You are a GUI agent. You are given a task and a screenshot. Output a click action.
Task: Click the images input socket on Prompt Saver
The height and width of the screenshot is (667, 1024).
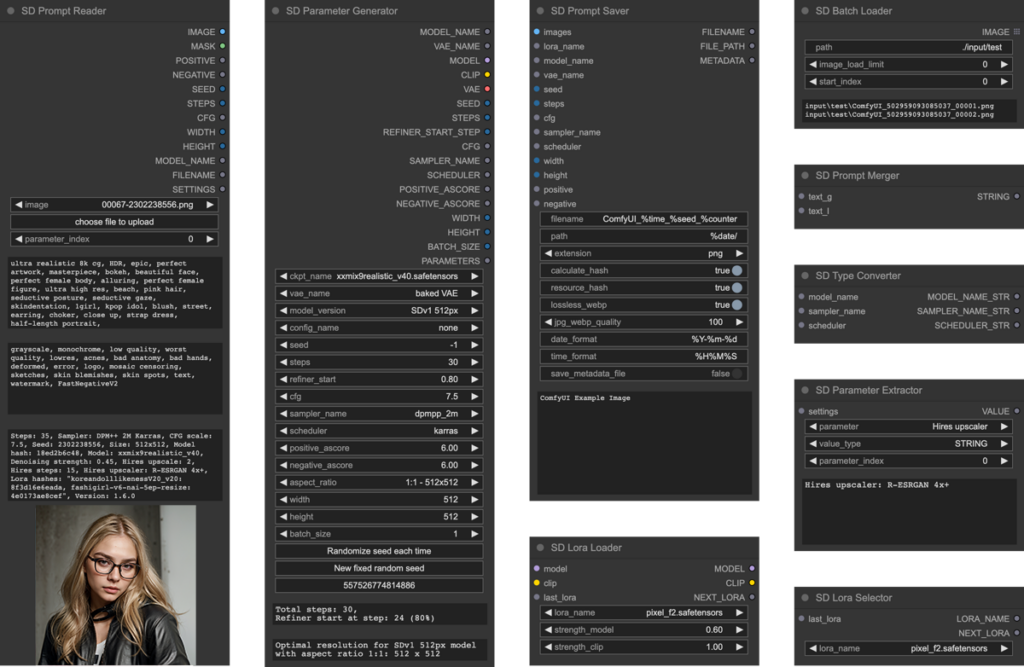[537, 32]
